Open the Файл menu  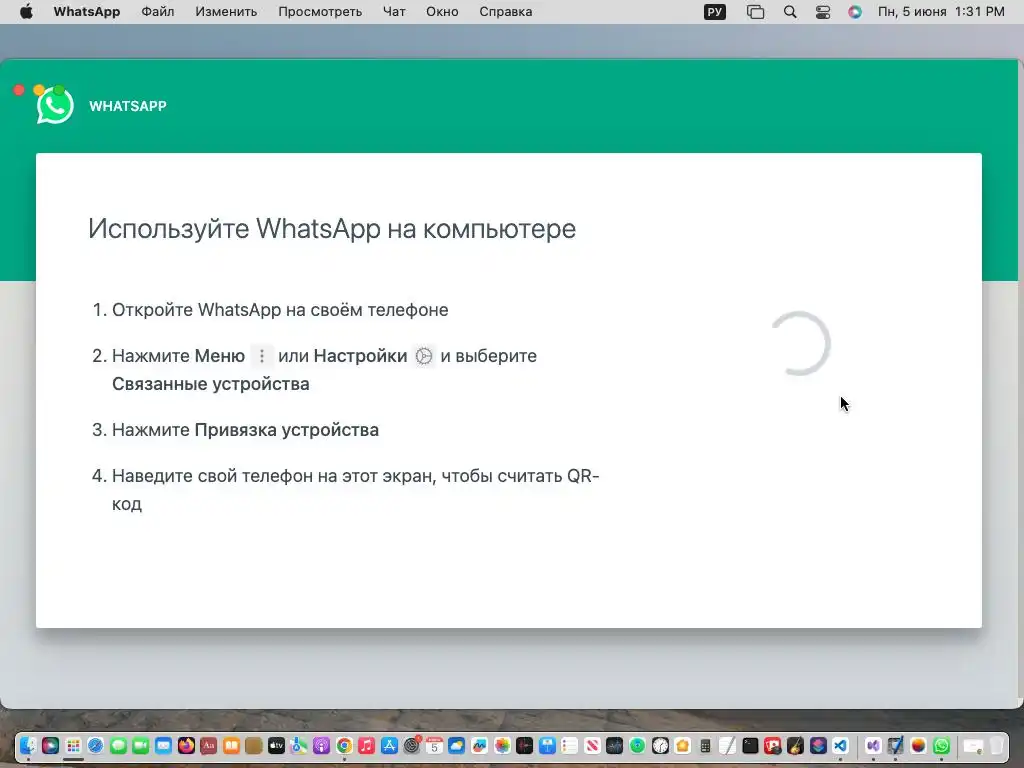[157, 12]
